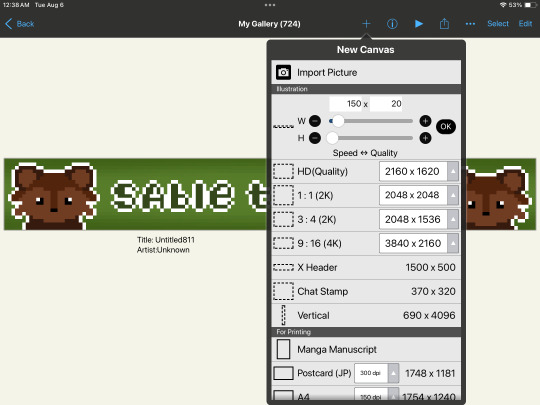
Task: Click the Vertical tall dashed icon
Action: coord(283,315)
